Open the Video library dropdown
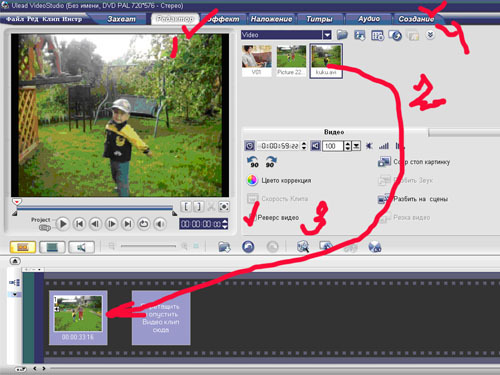Viewport: 500px width, 375px height. 327,35
